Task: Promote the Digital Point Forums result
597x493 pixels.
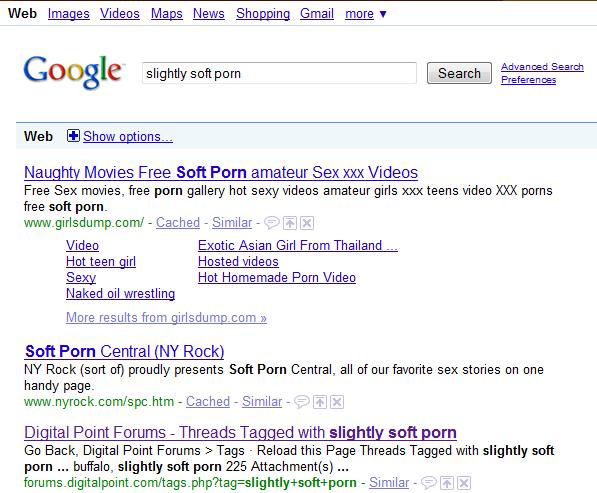Action: [447, 483]
